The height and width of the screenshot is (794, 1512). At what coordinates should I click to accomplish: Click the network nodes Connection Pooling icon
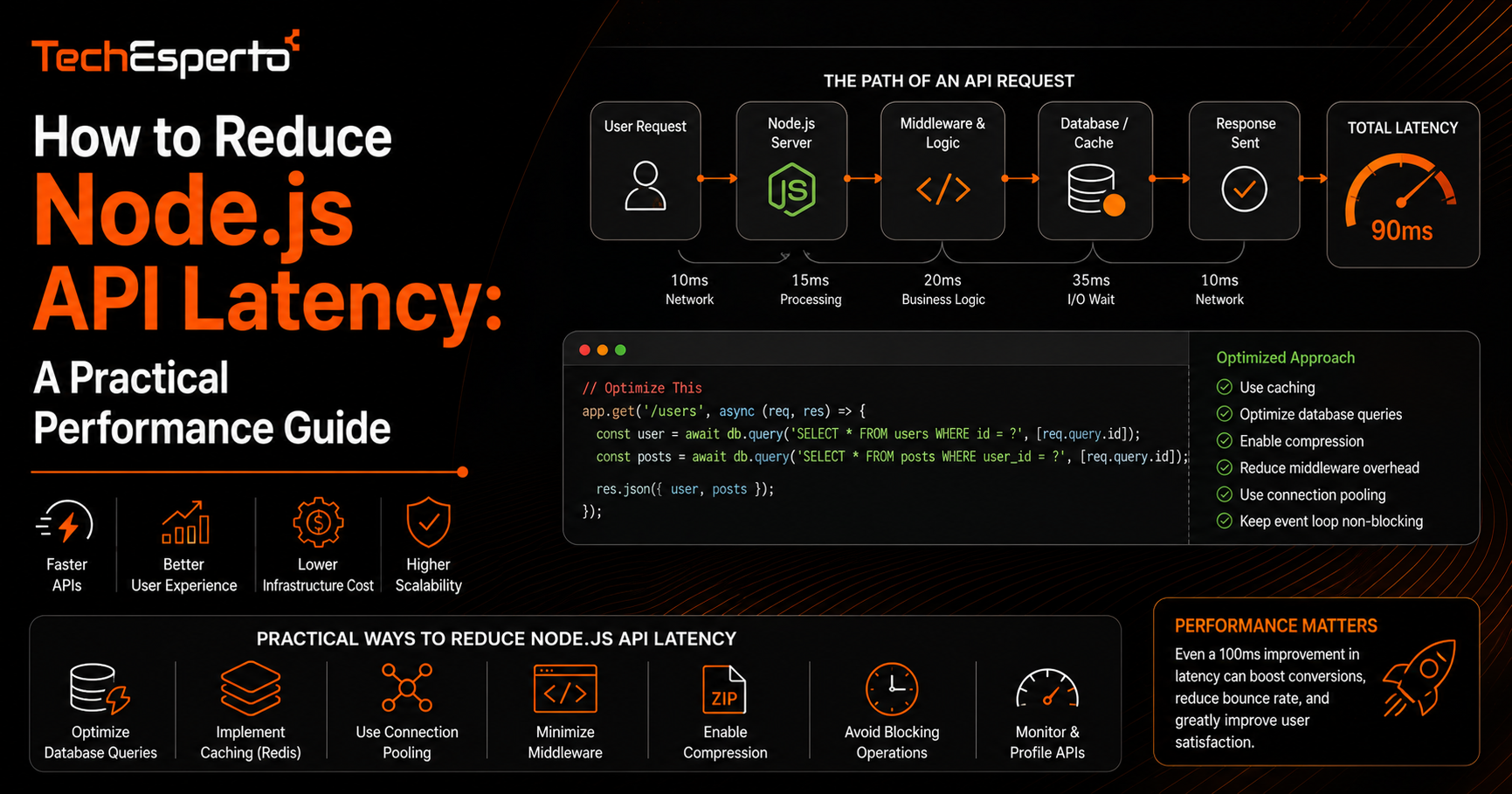pyautogui.click(x=407, y=687)
